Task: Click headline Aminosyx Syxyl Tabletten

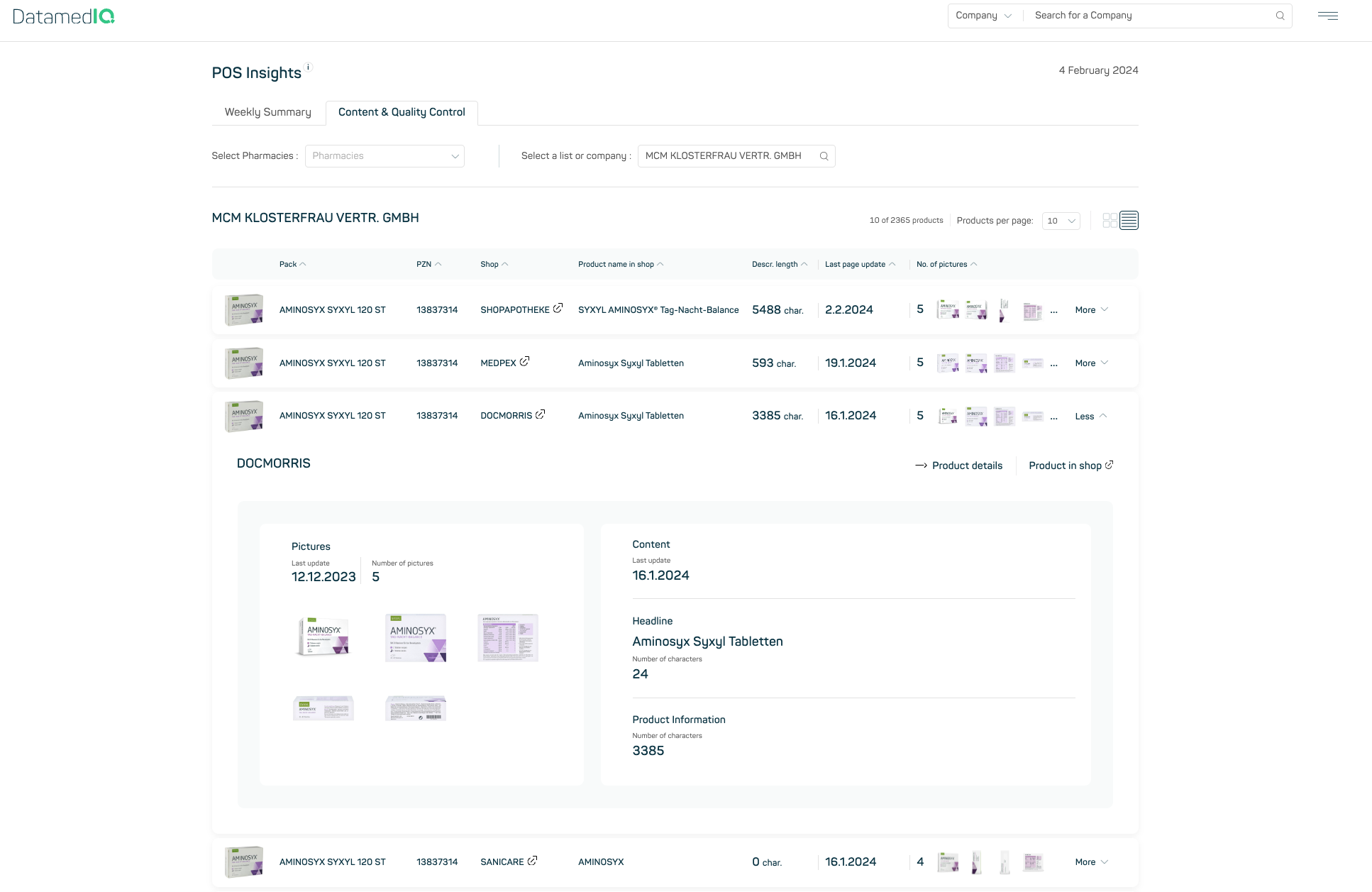Action: coord(707,642)
